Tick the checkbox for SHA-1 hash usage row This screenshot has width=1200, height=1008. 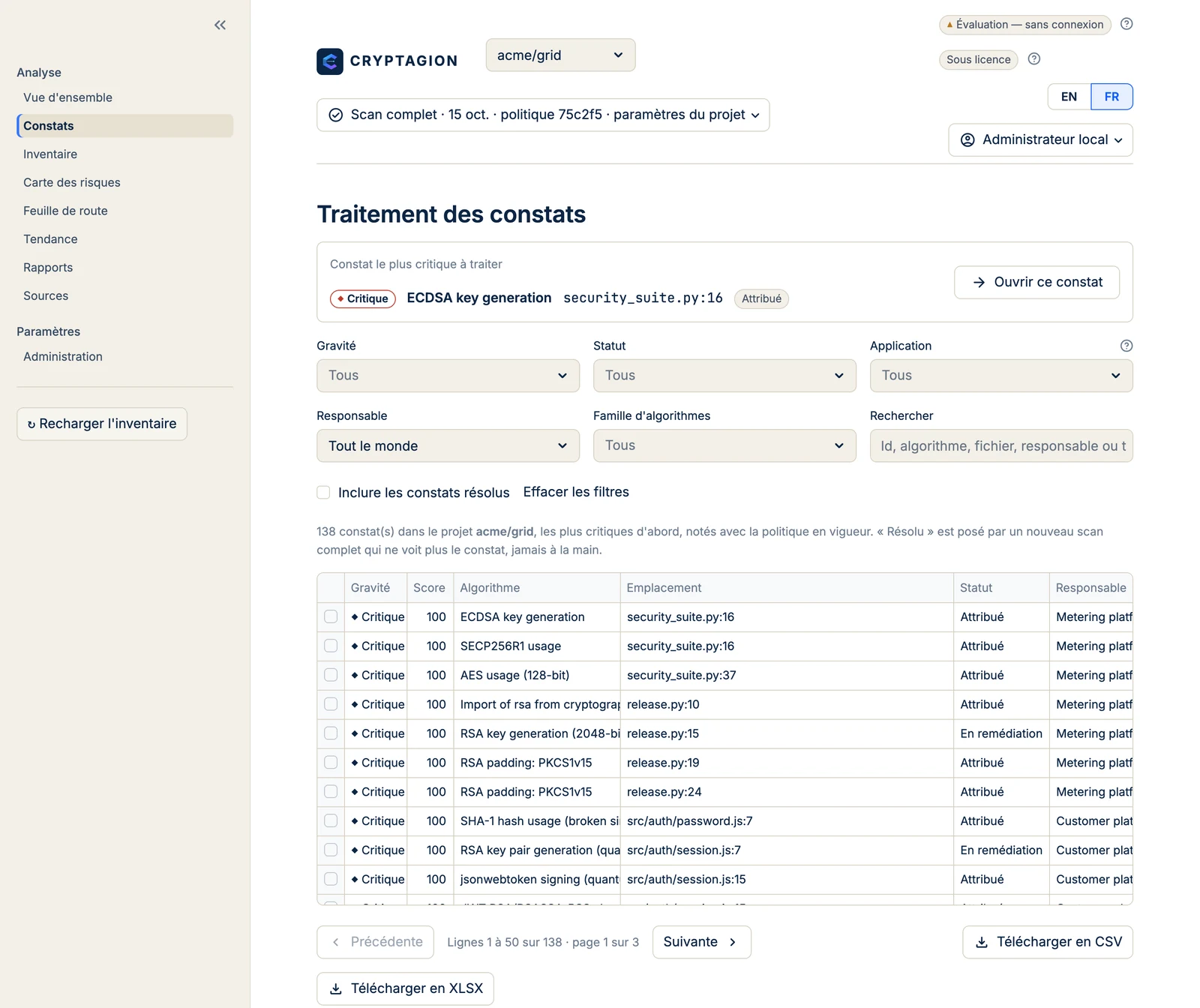[331, 820]
